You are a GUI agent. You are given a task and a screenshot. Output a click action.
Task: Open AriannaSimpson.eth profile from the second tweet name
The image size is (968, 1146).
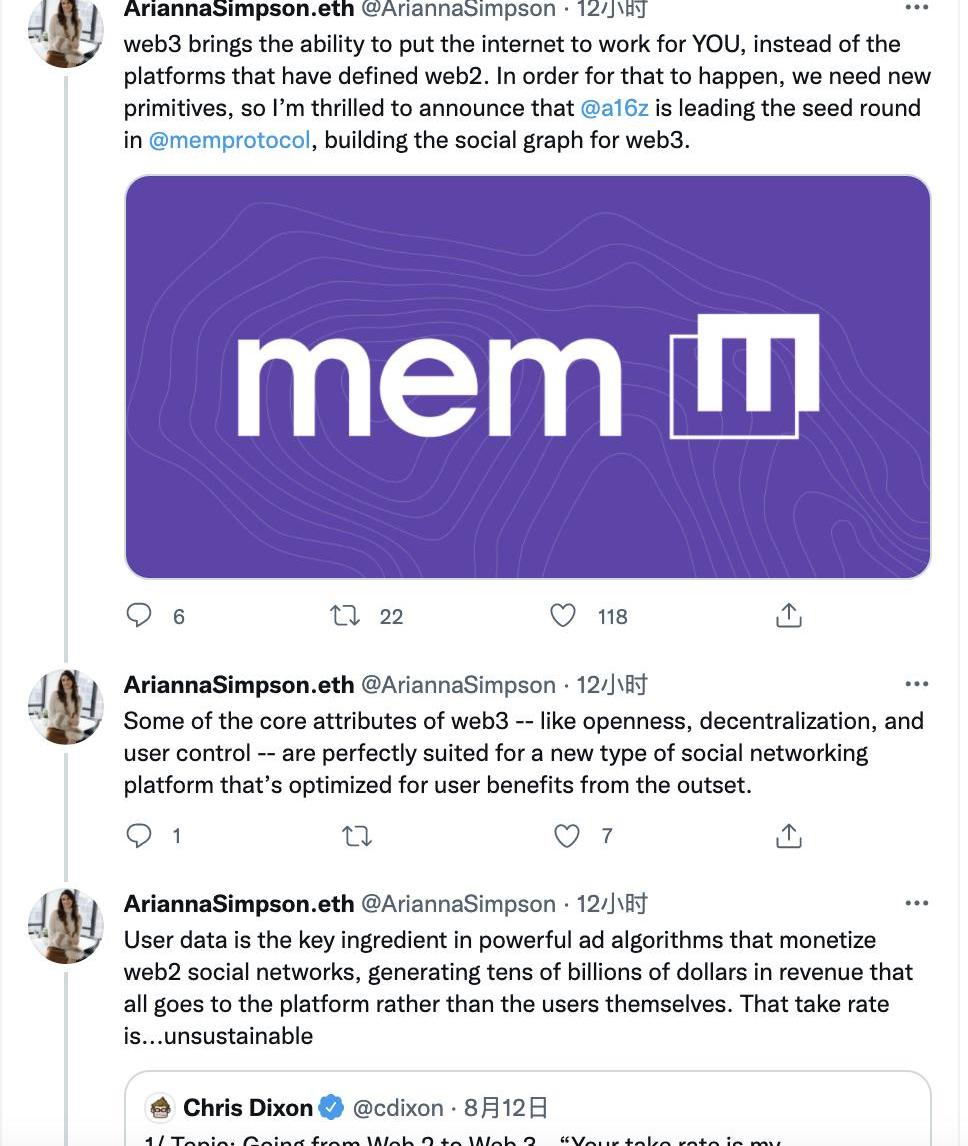(238, 685)
